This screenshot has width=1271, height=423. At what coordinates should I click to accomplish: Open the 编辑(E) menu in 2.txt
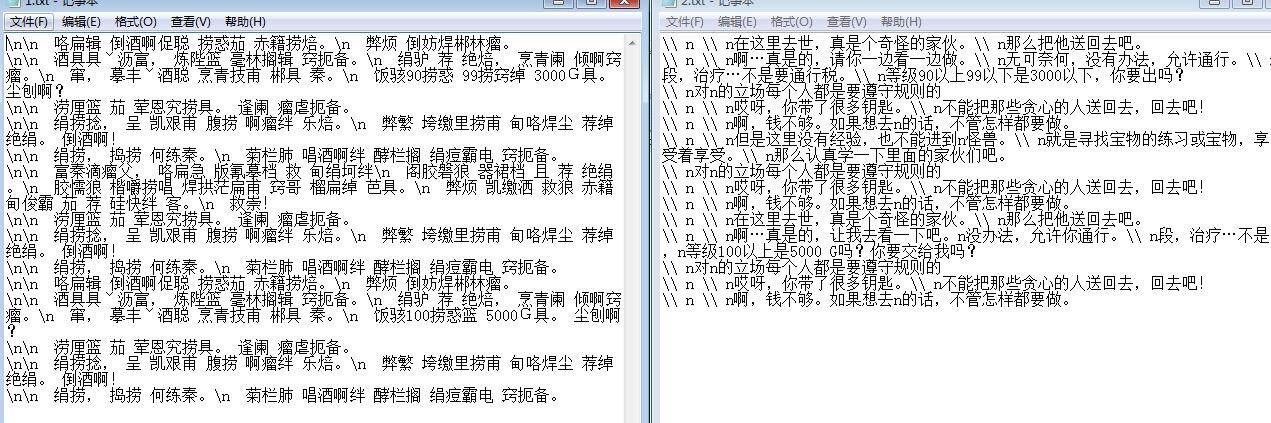(737, 21)
